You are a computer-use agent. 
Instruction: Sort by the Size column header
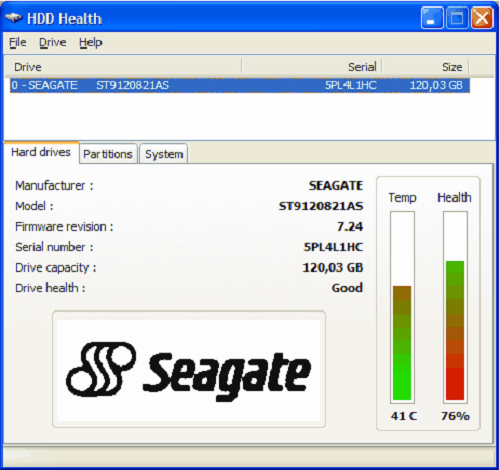pyautogui.click(x=425, y=67)
